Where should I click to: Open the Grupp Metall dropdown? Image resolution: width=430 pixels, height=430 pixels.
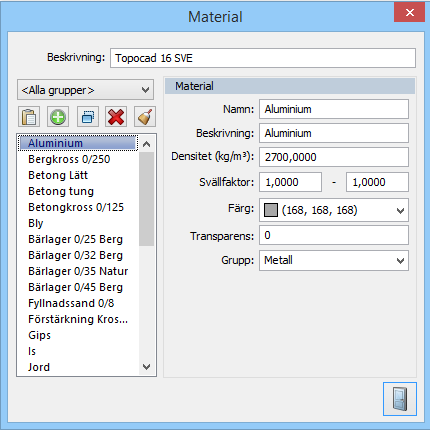(334, 260)
